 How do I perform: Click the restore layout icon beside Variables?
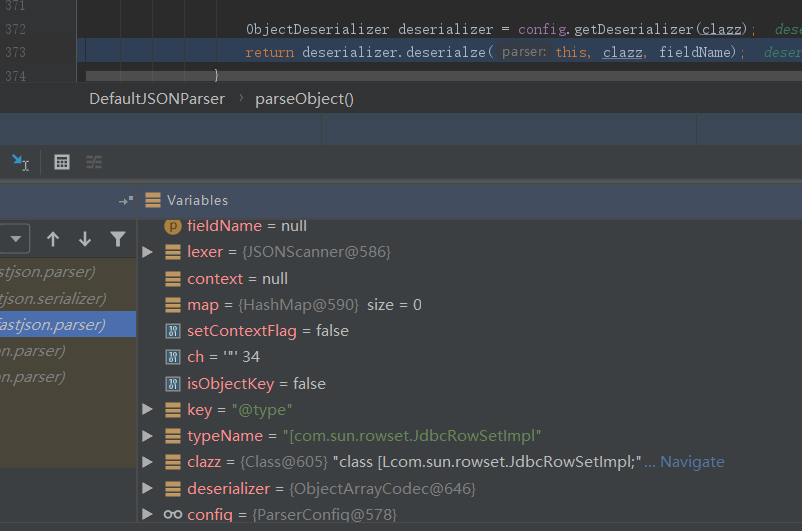125,200
